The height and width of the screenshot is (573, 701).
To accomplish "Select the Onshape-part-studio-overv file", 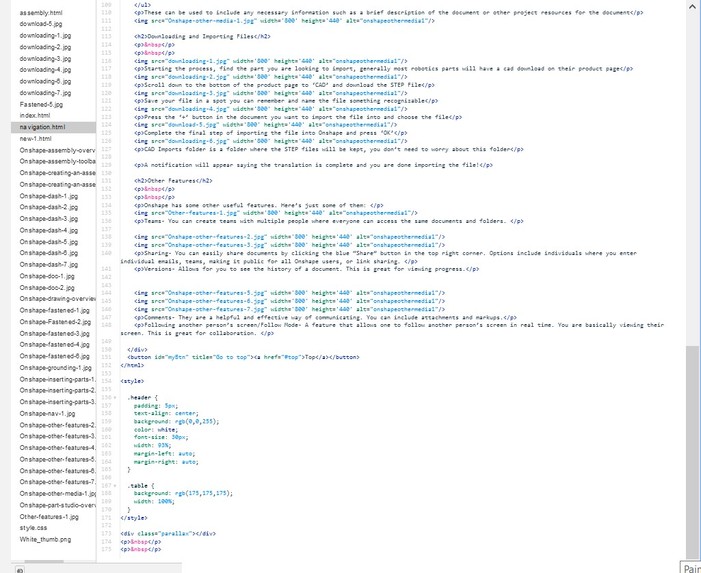I will 57,505.
